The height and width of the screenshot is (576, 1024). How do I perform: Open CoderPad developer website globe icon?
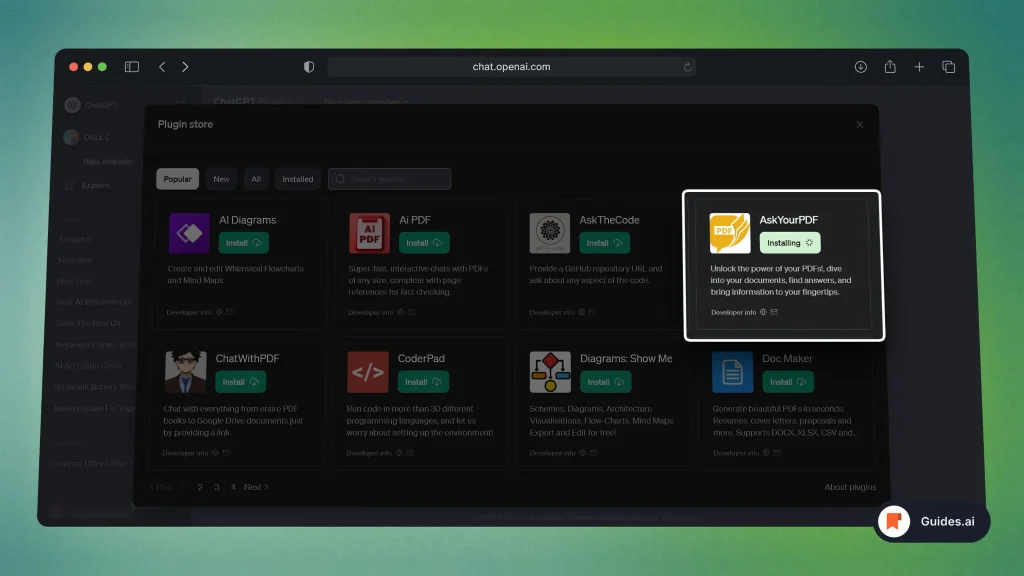click(399, 453)
